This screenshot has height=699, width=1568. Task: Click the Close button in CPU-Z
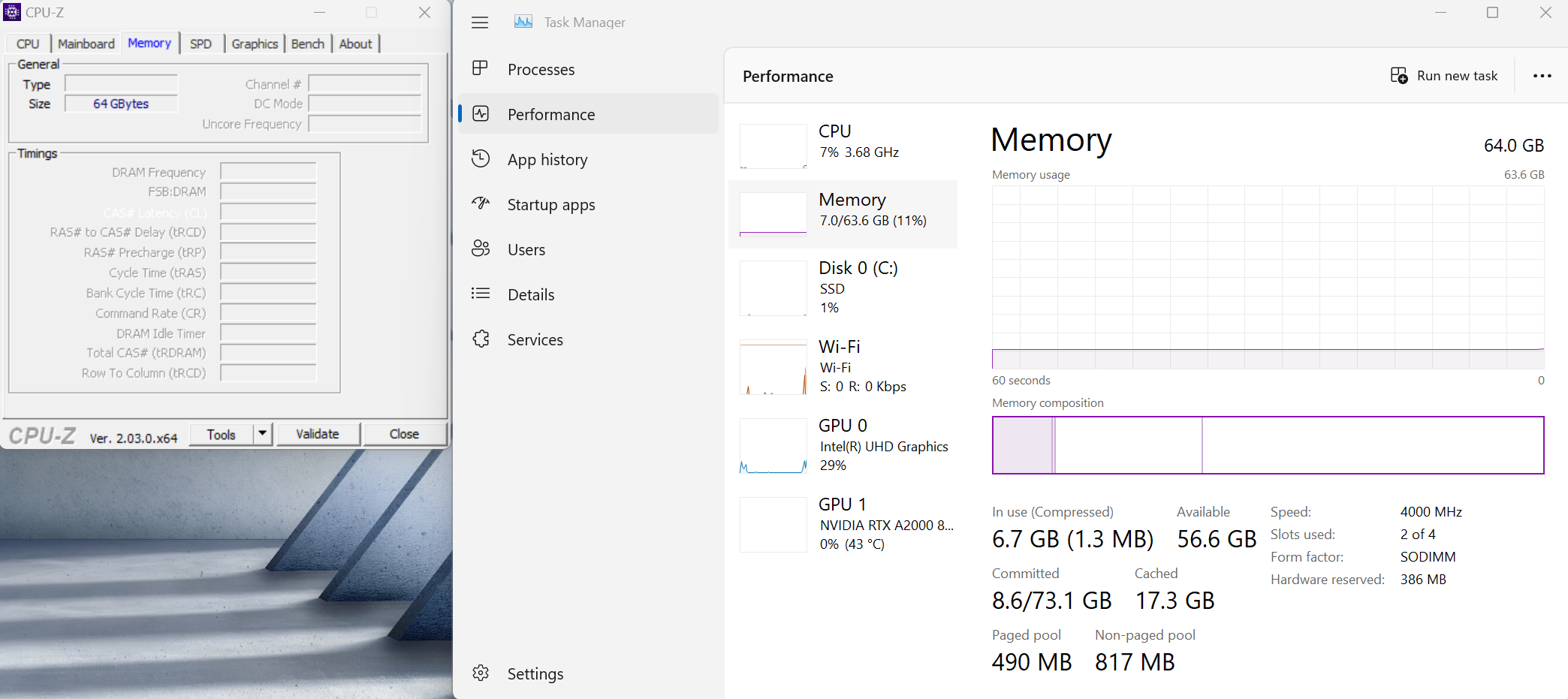[404, 434]
